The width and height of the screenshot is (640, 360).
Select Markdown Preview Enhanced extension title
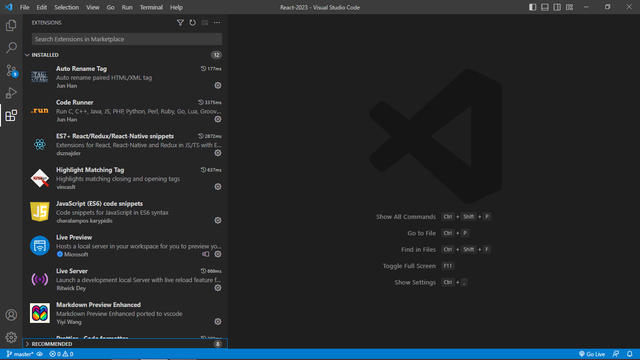98,305
